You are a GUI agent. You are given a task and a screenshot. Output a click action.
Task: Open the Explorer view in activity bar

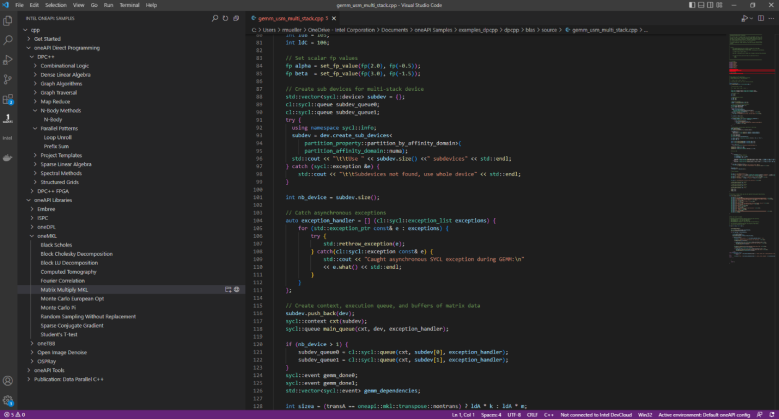tap(8, 21)
